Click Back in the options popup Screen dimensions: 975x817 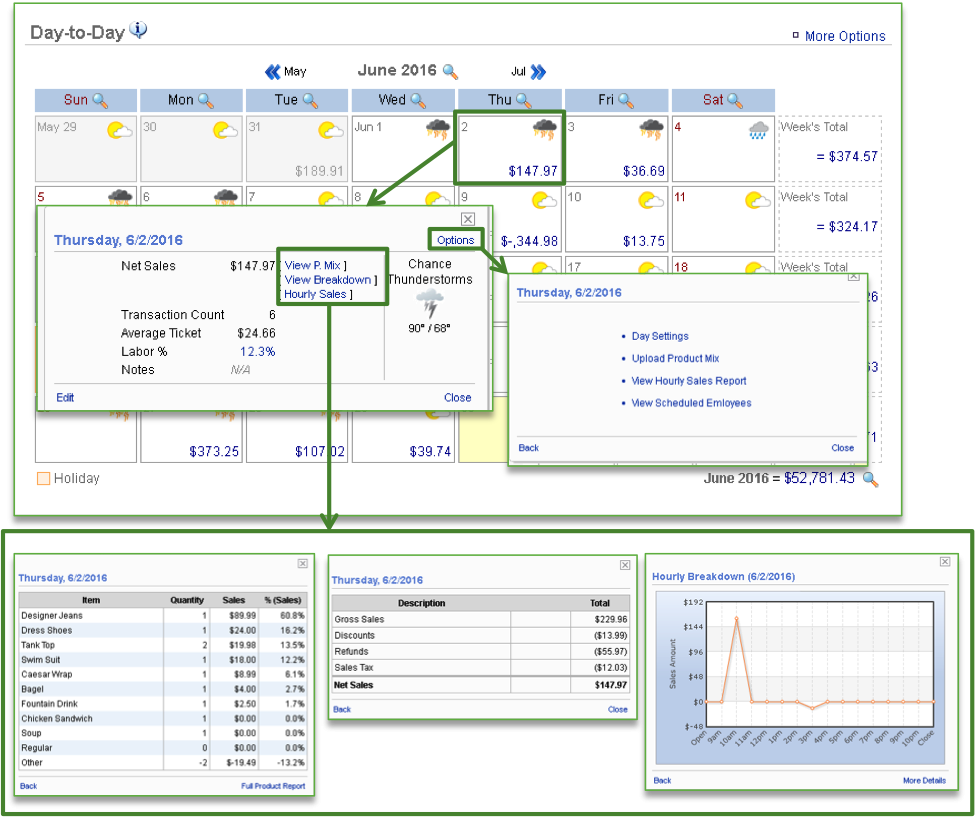point(529,448)
